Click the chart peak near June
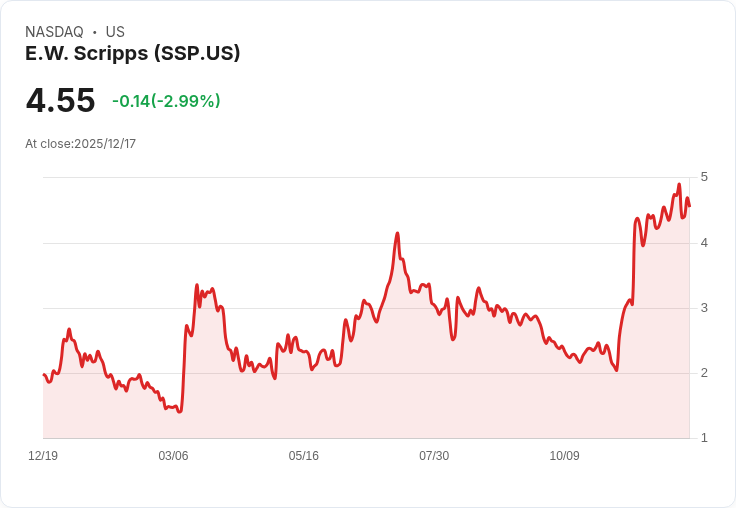Image resolution: width=736 pixels, height=508 pixels. point(397,234)
